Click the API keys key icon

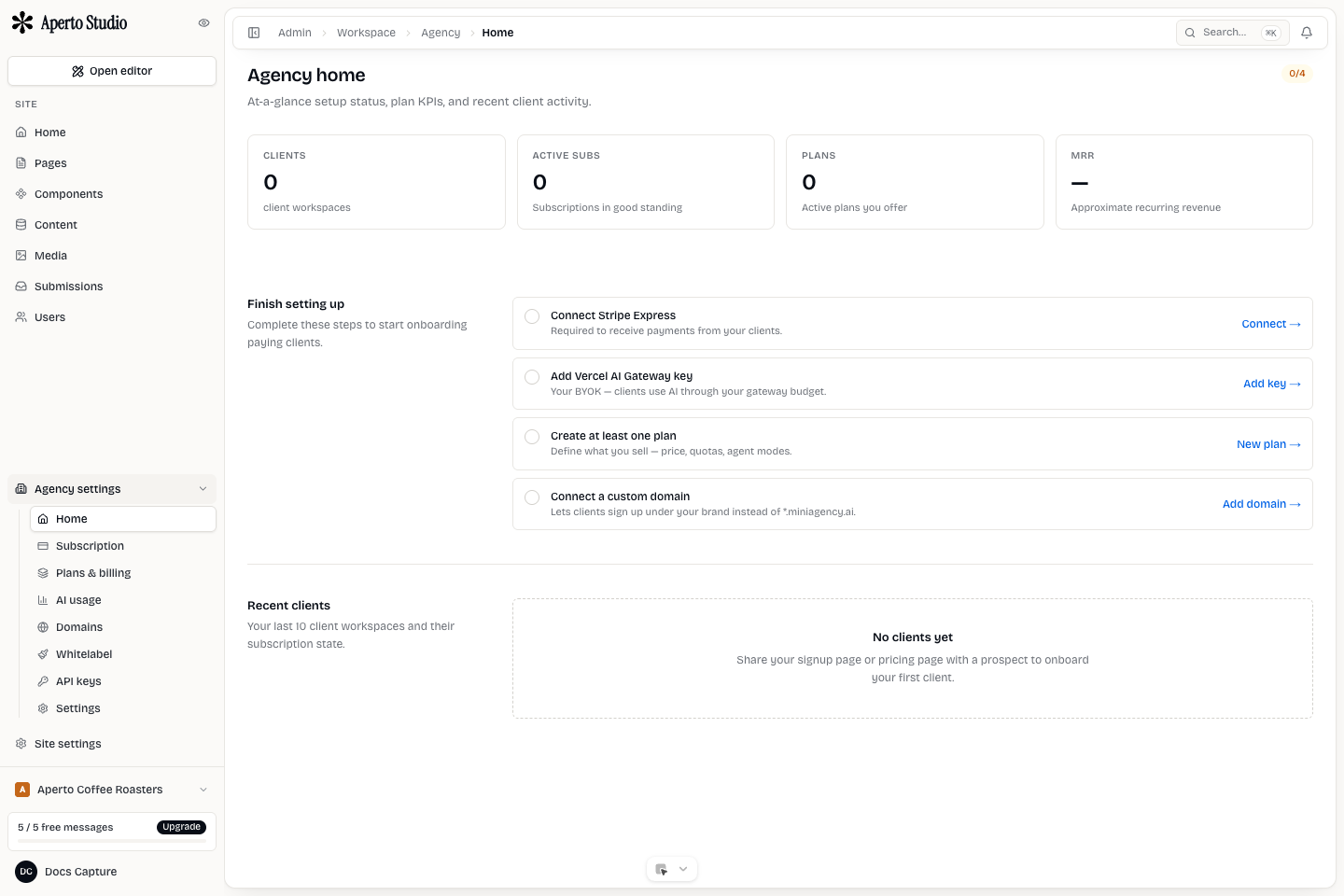click(43, 681)
